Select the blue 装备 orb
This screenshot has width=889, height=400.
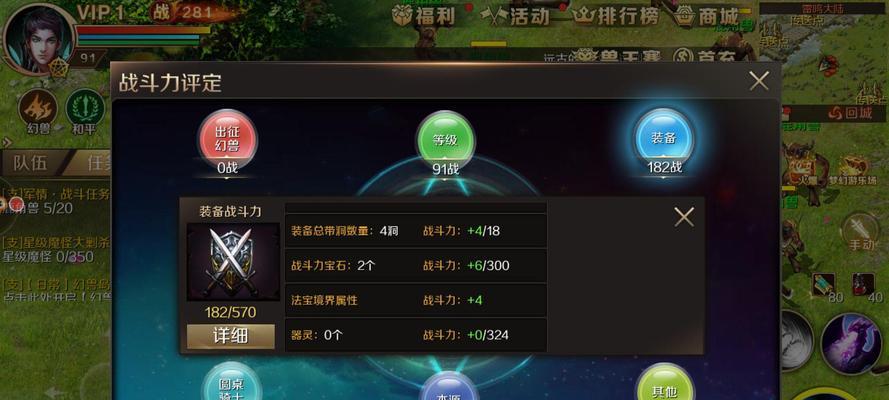664,138
